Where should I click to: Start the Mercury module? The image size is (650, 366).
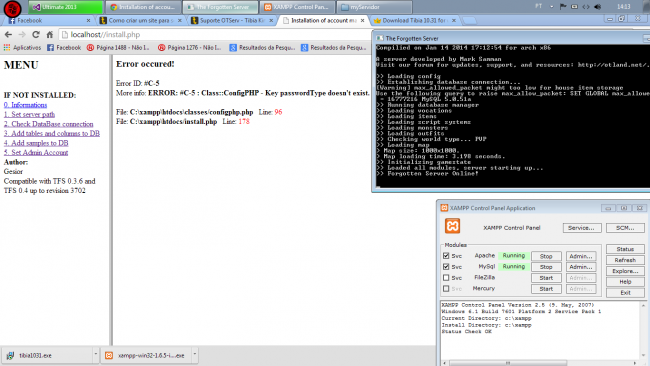[x=546, y=289]
